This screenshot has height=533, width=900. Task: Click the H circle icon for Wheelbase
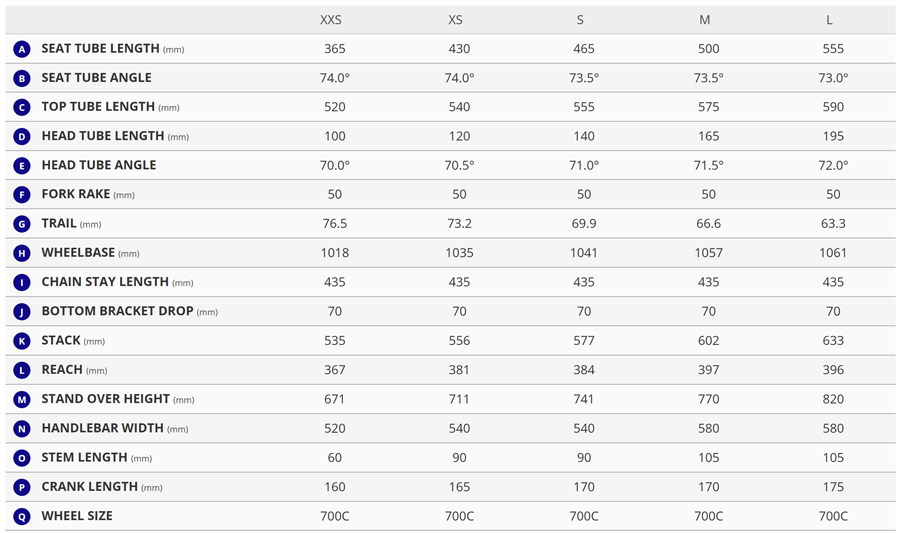pos(22,253)
